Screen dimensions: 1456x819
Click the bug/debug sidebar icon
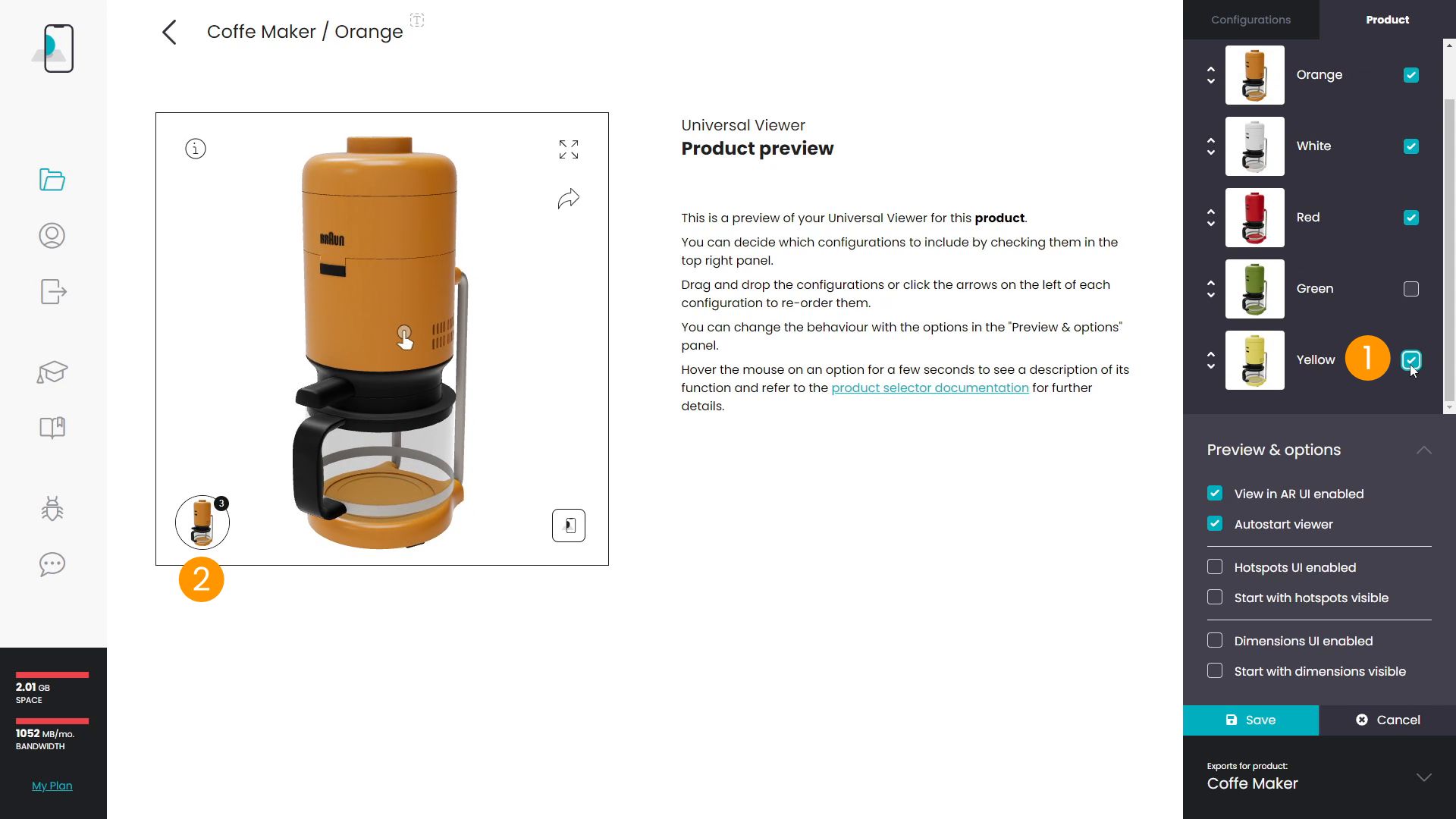click(52, 510)
